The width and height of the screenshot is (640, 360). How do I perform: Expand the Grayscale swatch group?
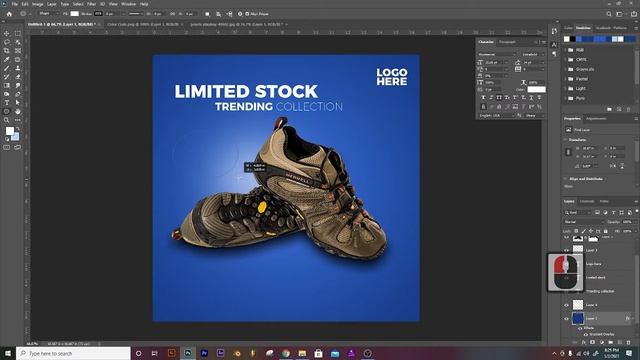(x=566, y=69)
